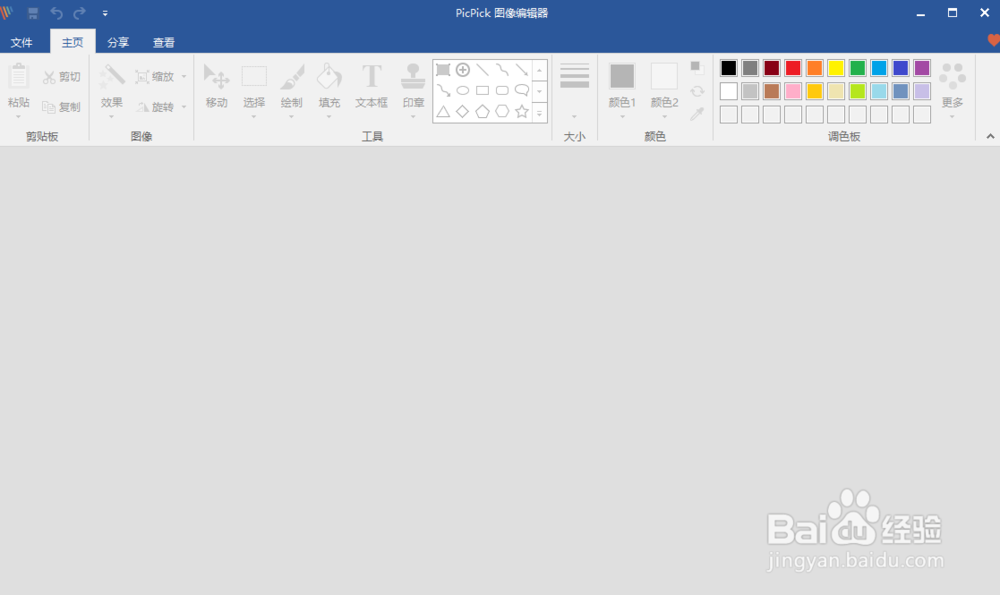The width and height of the screenshot is (1000, 595).
Task: Click the 缩放 (Resize) button
Action: (x=155, y=77)
